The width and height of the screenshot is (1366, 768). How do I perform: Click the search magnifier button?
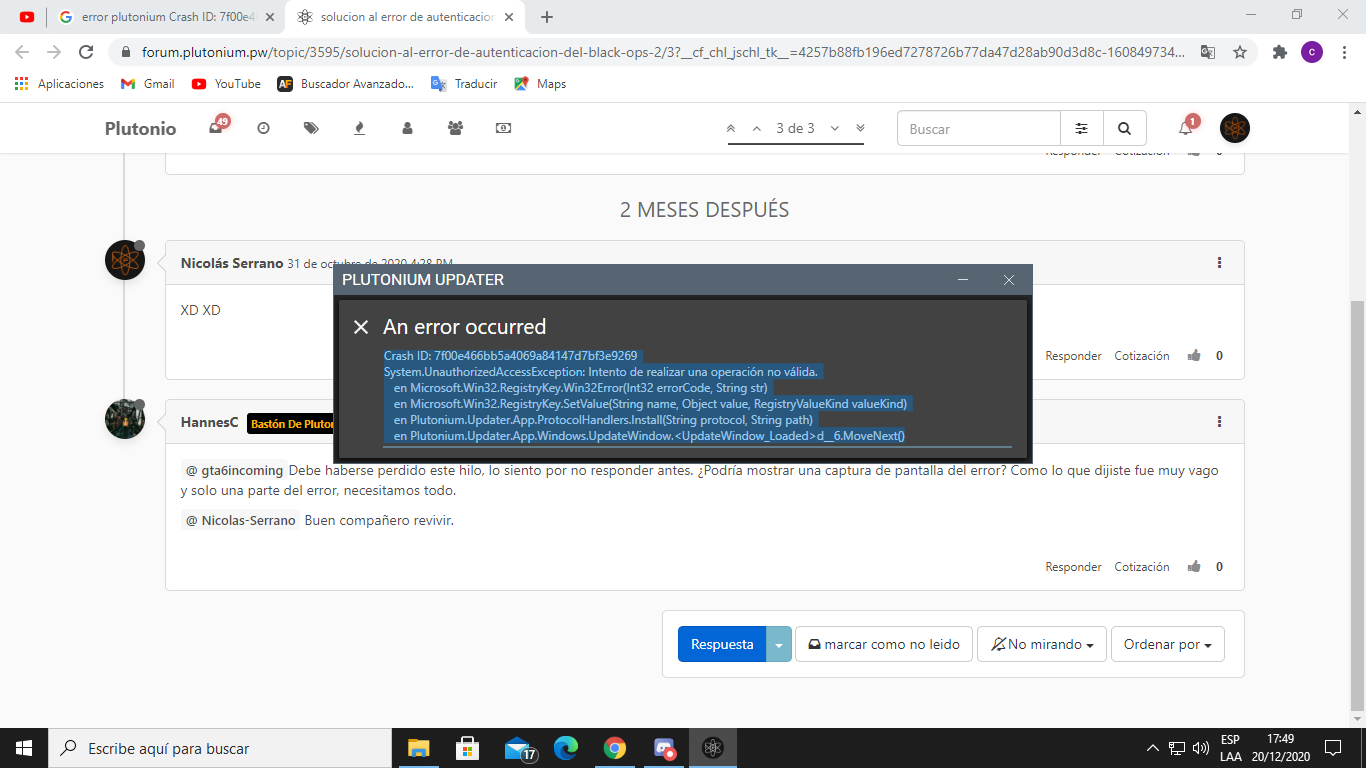(1124, 128)
